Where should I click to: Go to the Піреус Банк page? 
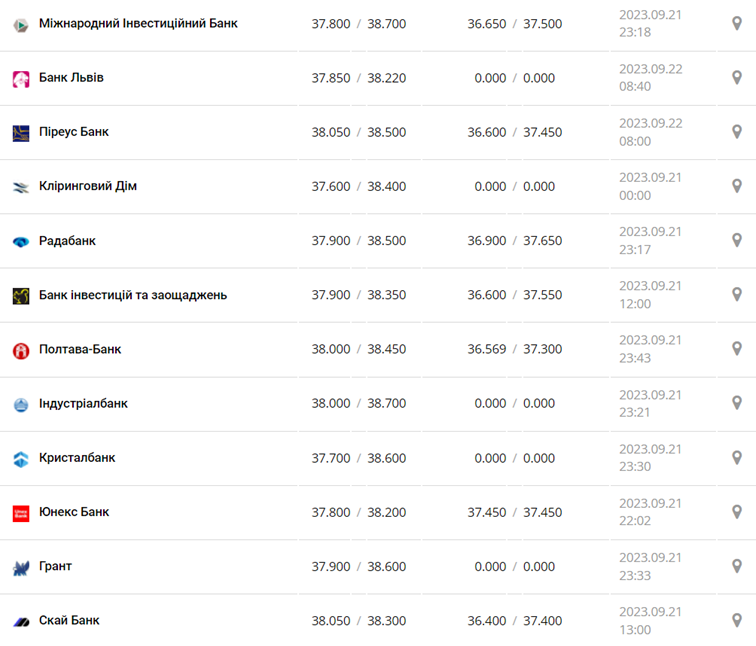click(x=74, y=132)
